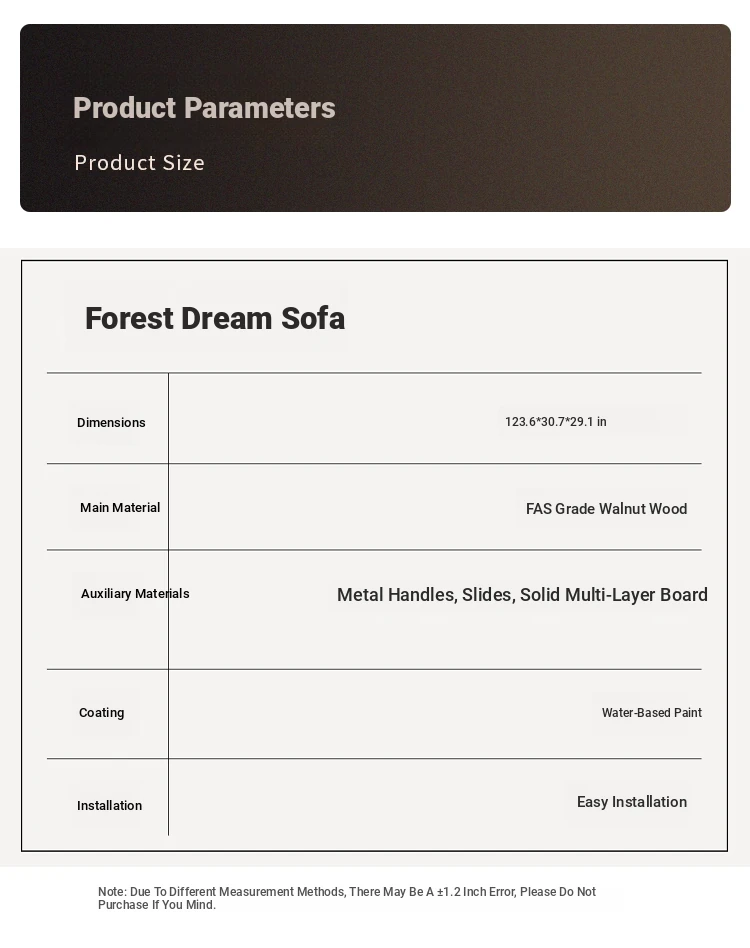Click the FAS Grade Walnut Wood text
Image resolution: width=750 pixels, height=948 pixels.
point(606,509)
